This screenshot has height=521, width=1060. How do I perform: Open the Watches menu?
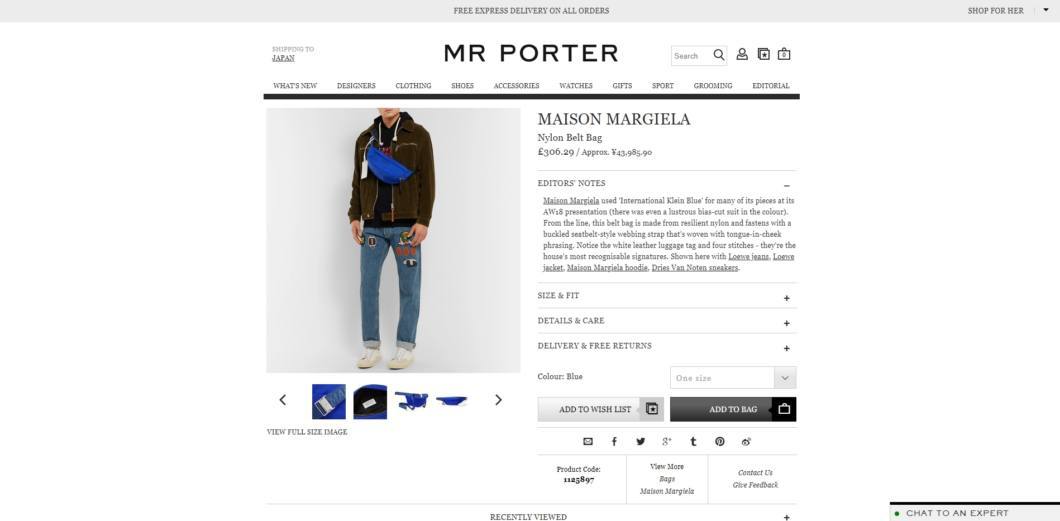pyautogui.click(x=576, y=86)
